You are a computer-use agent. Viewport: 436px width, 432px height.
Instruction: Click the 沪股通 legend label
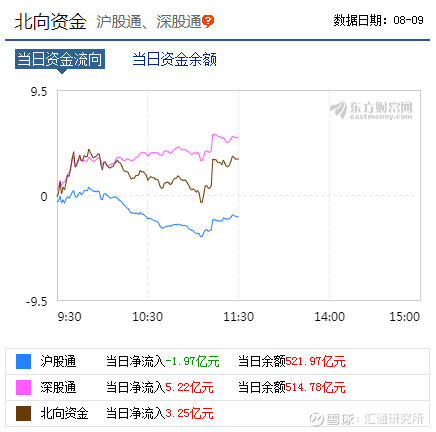click(58, 362)
